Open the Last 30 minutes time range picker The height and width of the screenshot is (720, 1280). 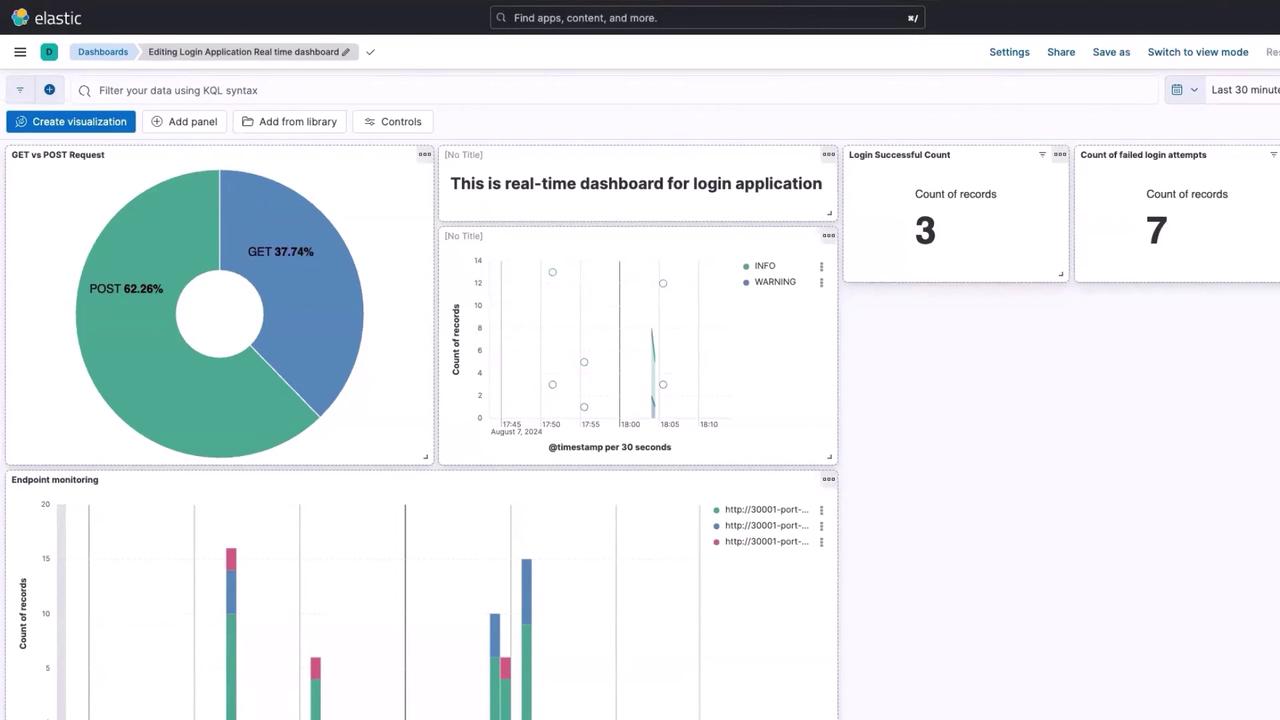click(1244, 90)
